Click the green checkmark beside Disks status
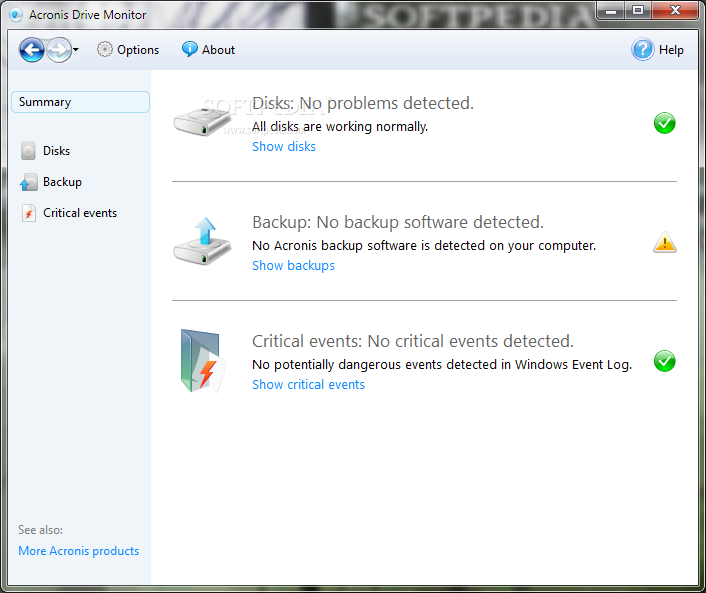 point(665,123)
